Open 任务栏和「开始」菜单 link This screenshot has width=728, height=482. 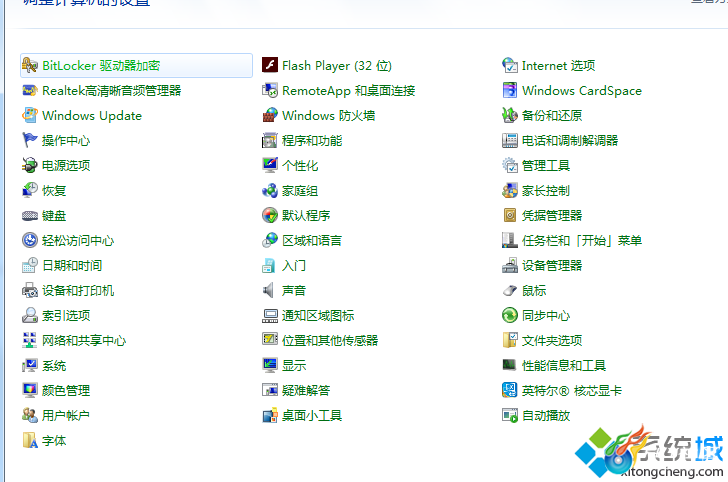pos(582,241)
